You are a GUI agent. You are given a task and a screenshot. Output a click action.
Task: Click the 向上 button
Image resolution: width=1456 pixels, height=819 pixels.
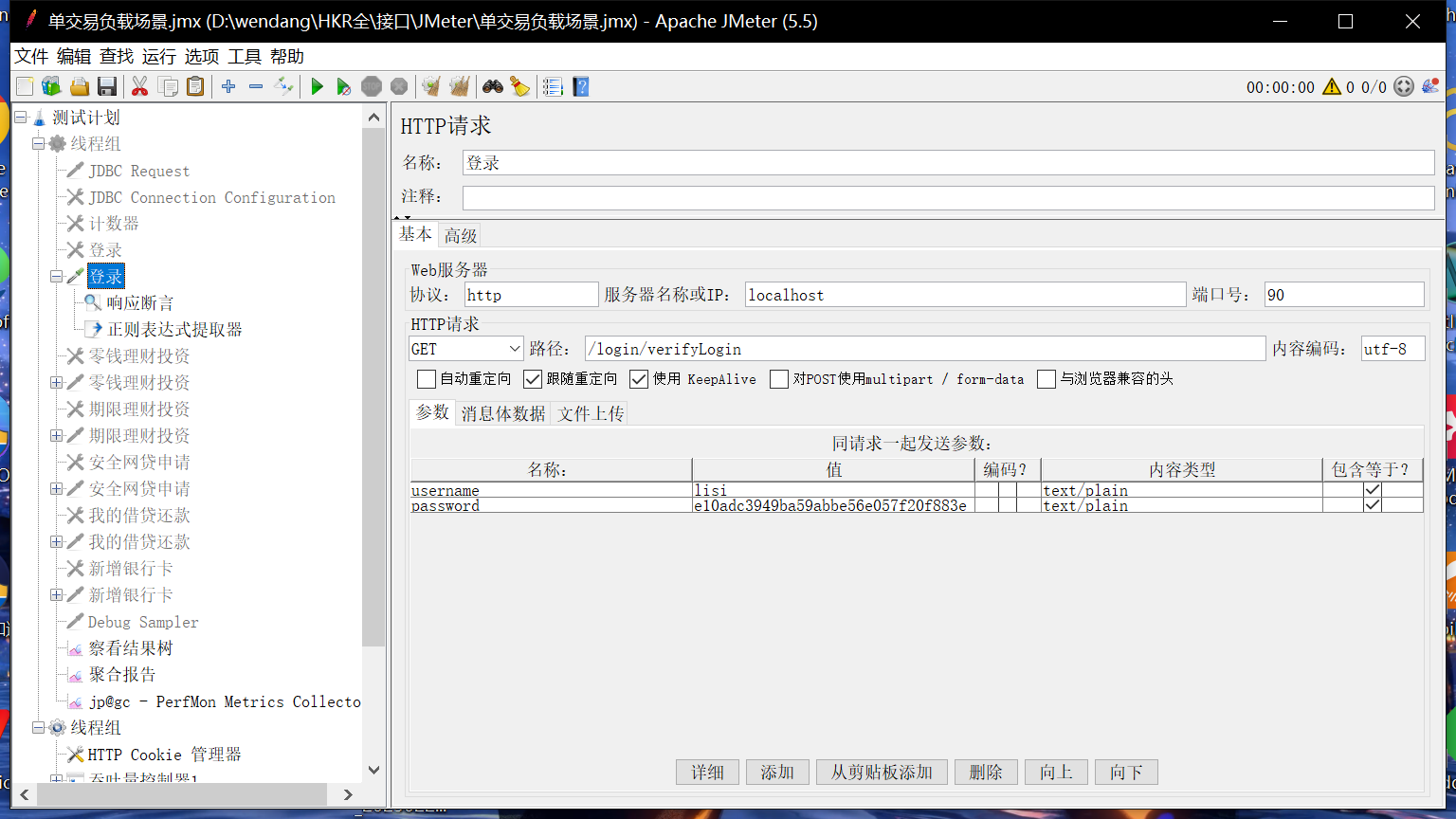(x=1056, y=772)
